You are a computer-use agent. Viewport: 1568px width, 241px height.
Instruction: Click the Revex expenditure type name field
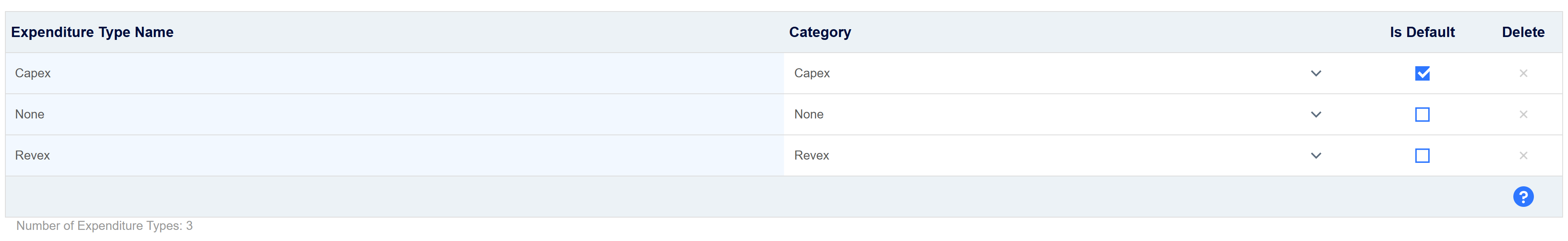coord(390,156)
